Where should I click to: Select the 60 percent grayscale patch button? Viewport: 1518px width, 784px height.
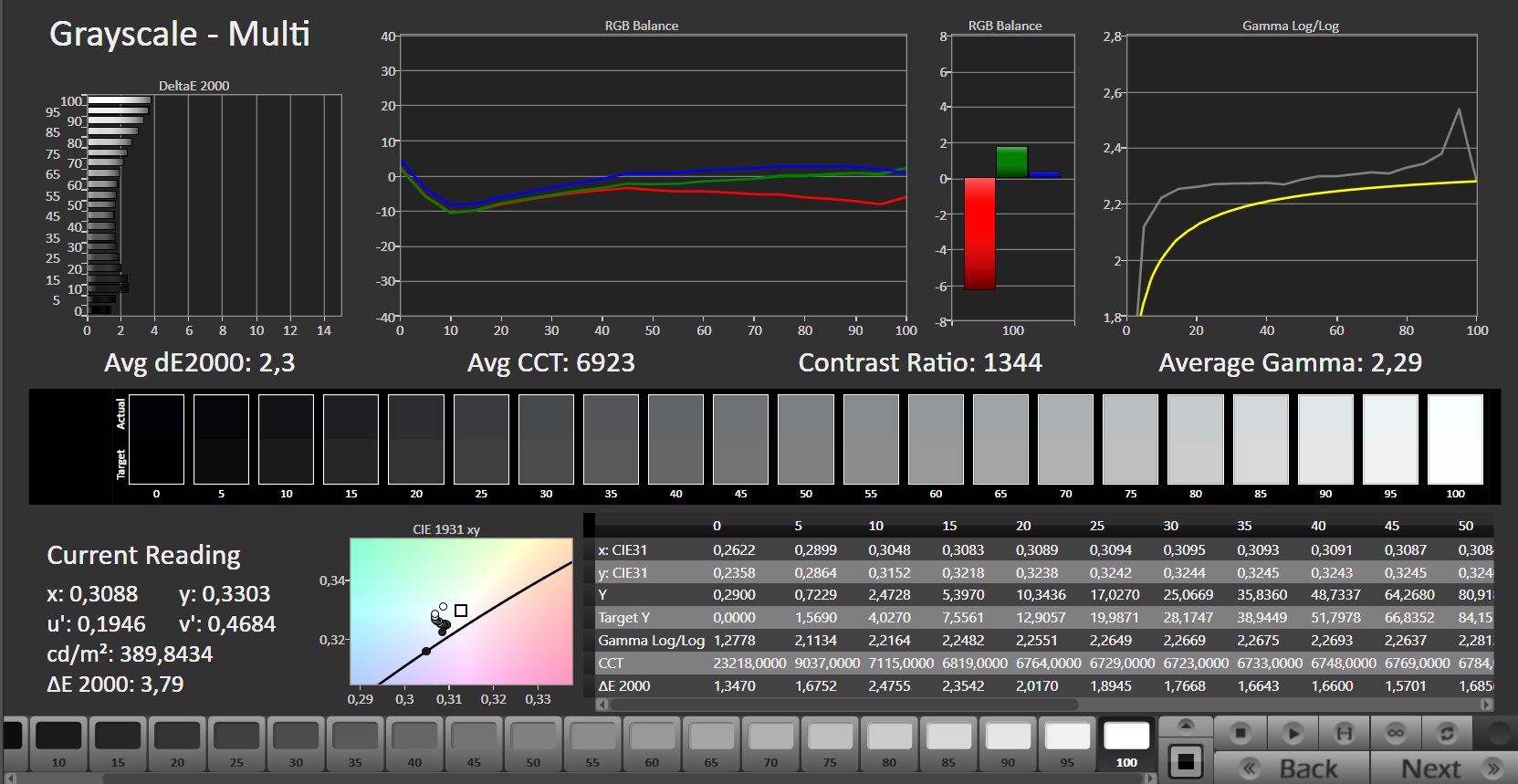(x=652, y=745)
